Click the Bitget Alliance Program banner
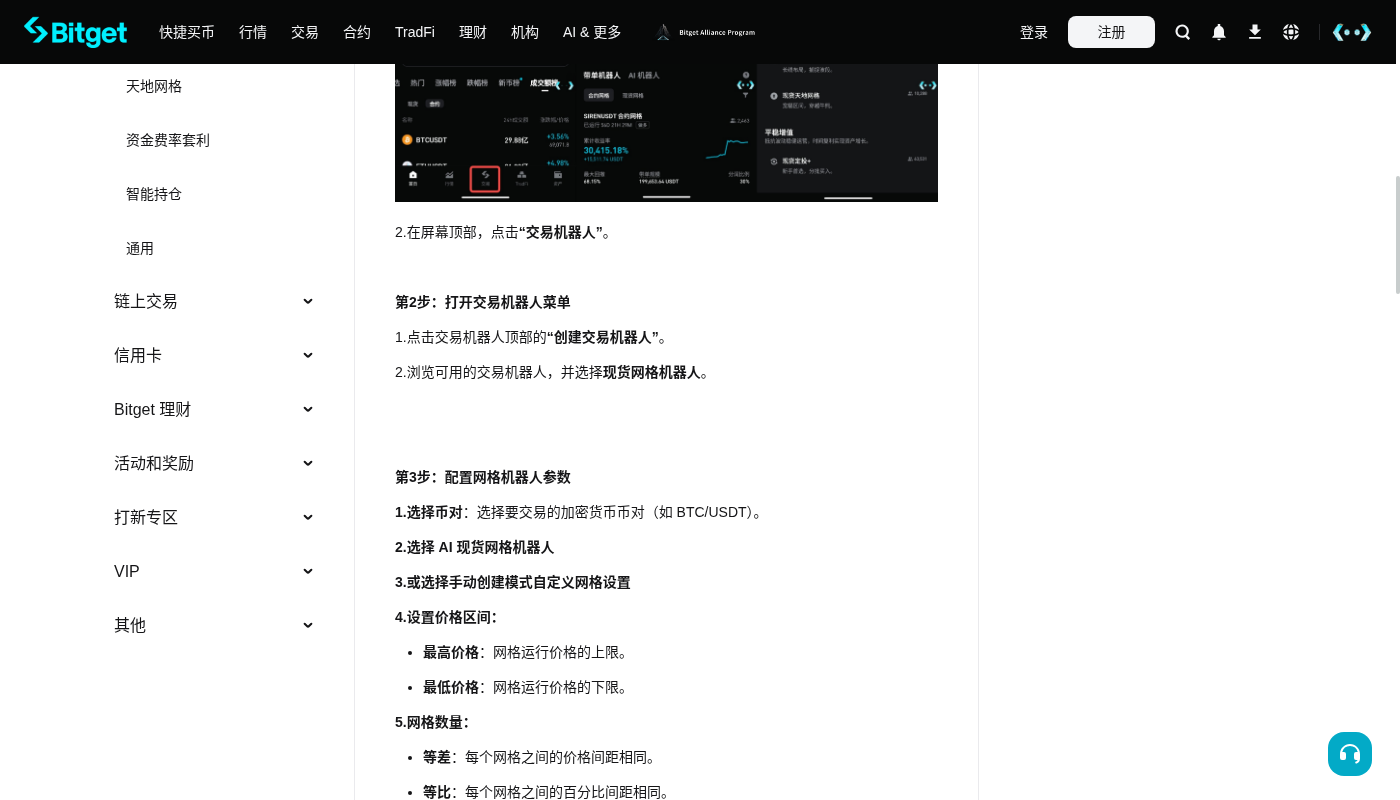Viewport: 1400px width, 800px height. [x=706, y=32]
